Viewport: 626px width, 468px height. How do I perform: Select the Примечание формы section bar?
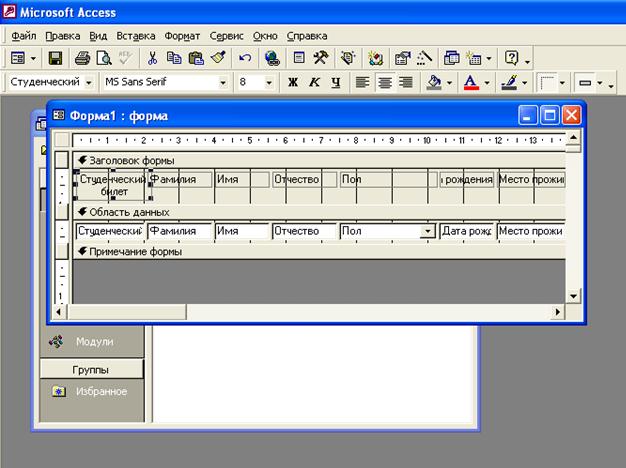click(x=319, y=252)
